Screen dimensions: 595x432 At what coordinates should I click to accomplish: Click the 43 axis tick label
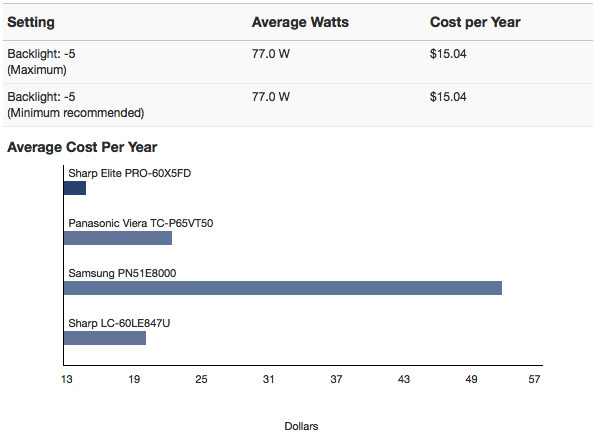coord(404,379)
